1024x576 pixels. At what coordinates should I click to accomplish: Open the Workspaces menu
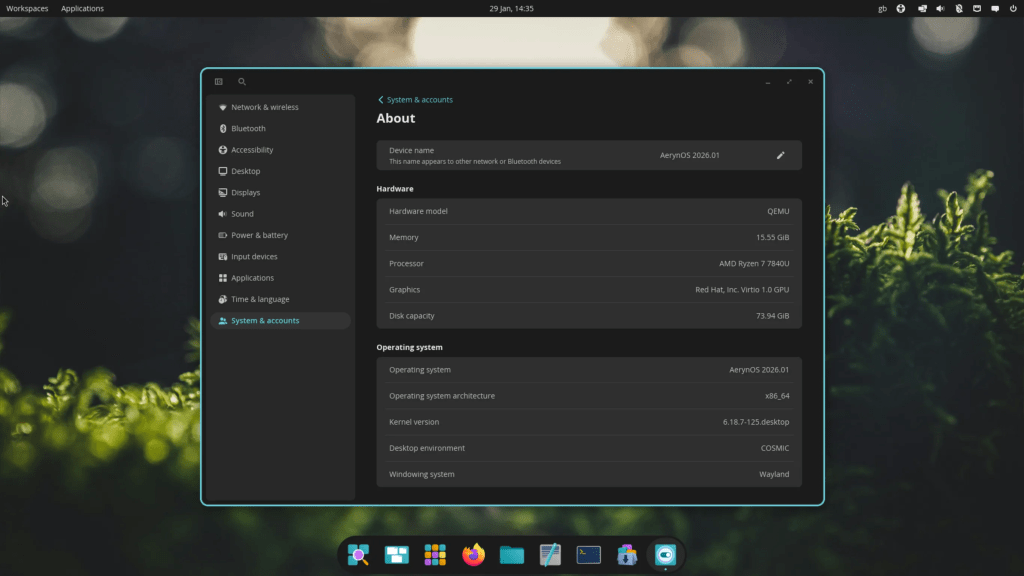pyautogui.click(x=25, y=8)
